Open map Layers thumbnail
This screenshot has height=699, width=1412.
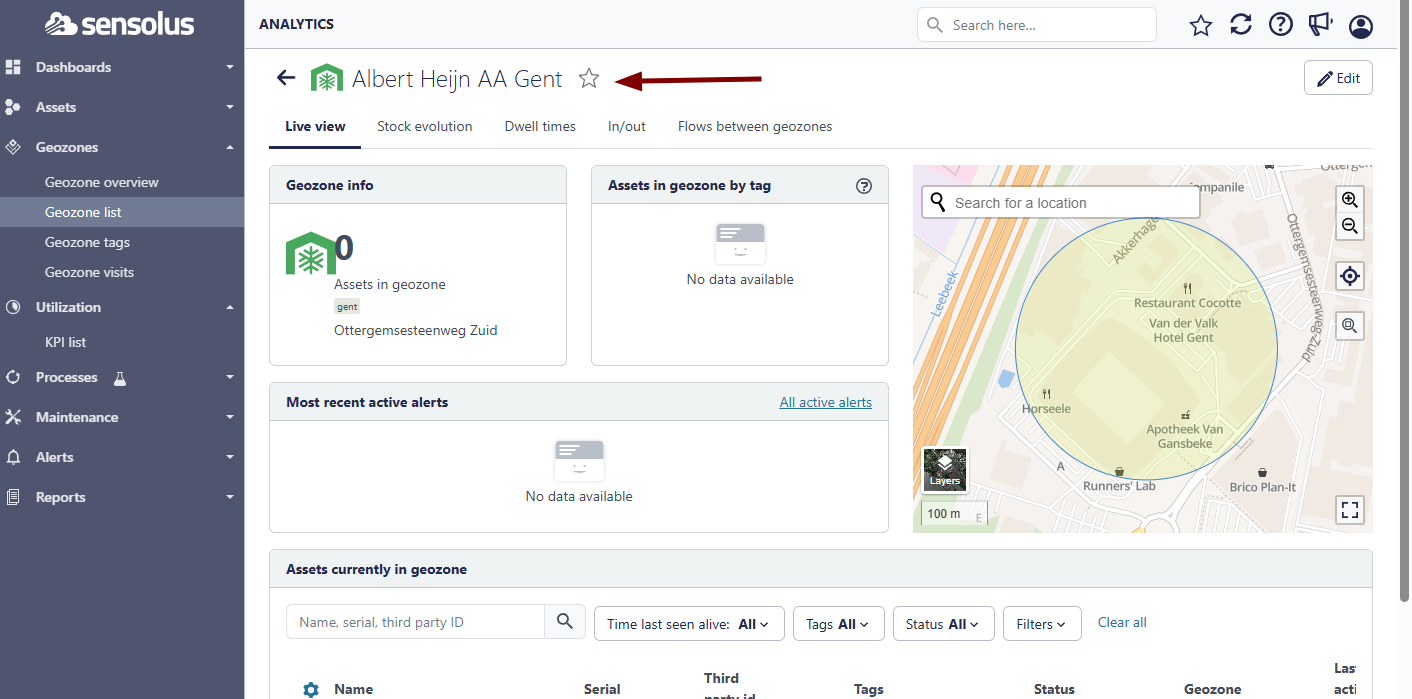point(945,469)
